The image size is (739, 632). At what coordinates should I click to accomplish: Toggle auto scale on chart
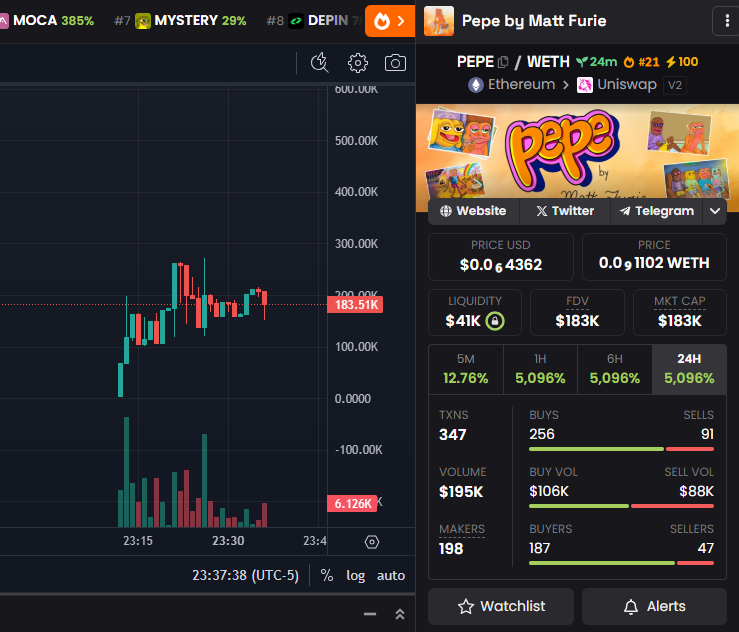391,575
